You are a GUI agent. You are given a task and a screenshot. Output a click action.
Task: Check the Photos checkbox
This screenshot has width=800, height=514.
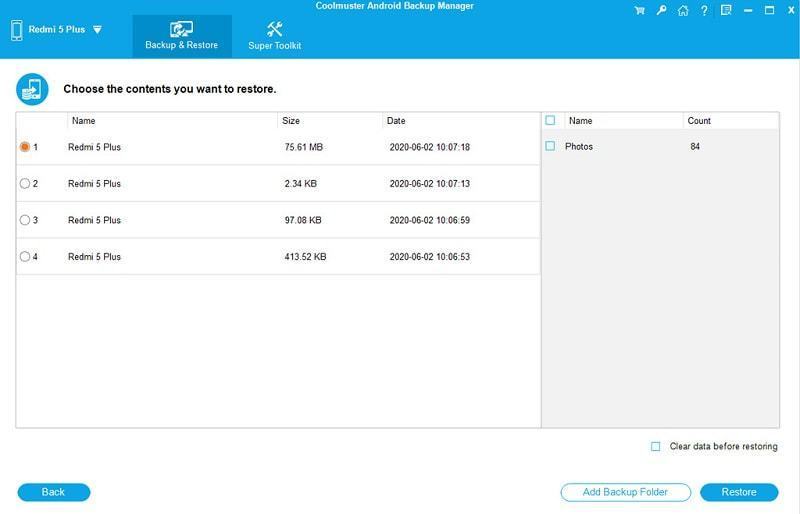point(550,147)
